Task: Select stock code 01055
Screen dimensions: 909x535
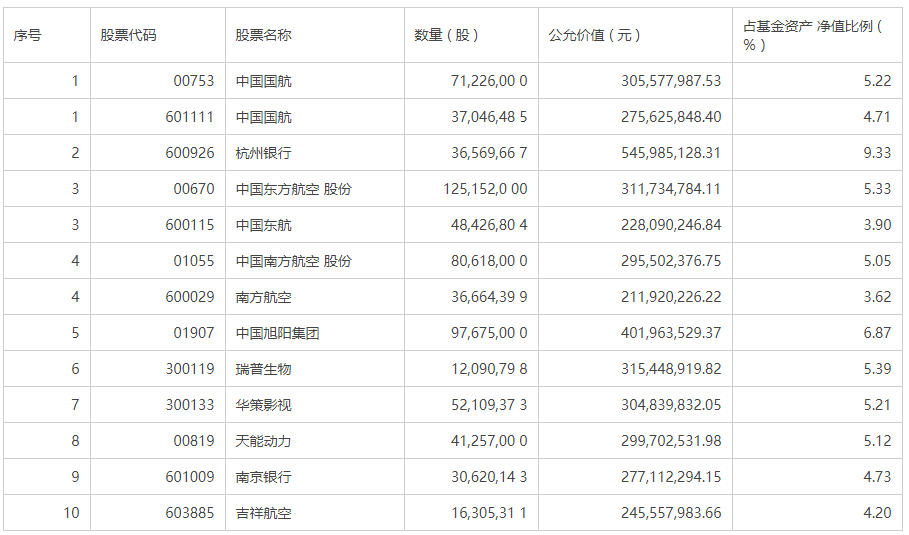Action: click(x=194, y=261)
